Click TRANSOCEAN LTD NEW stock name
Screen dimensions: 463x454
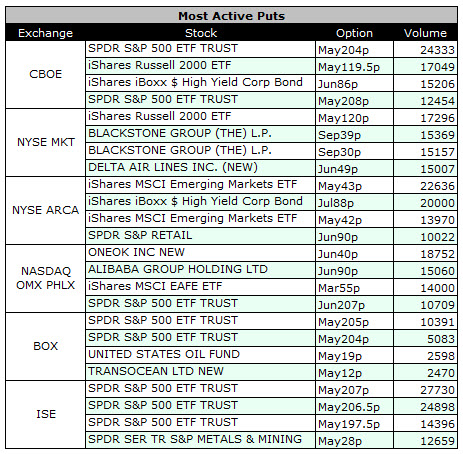156,371
